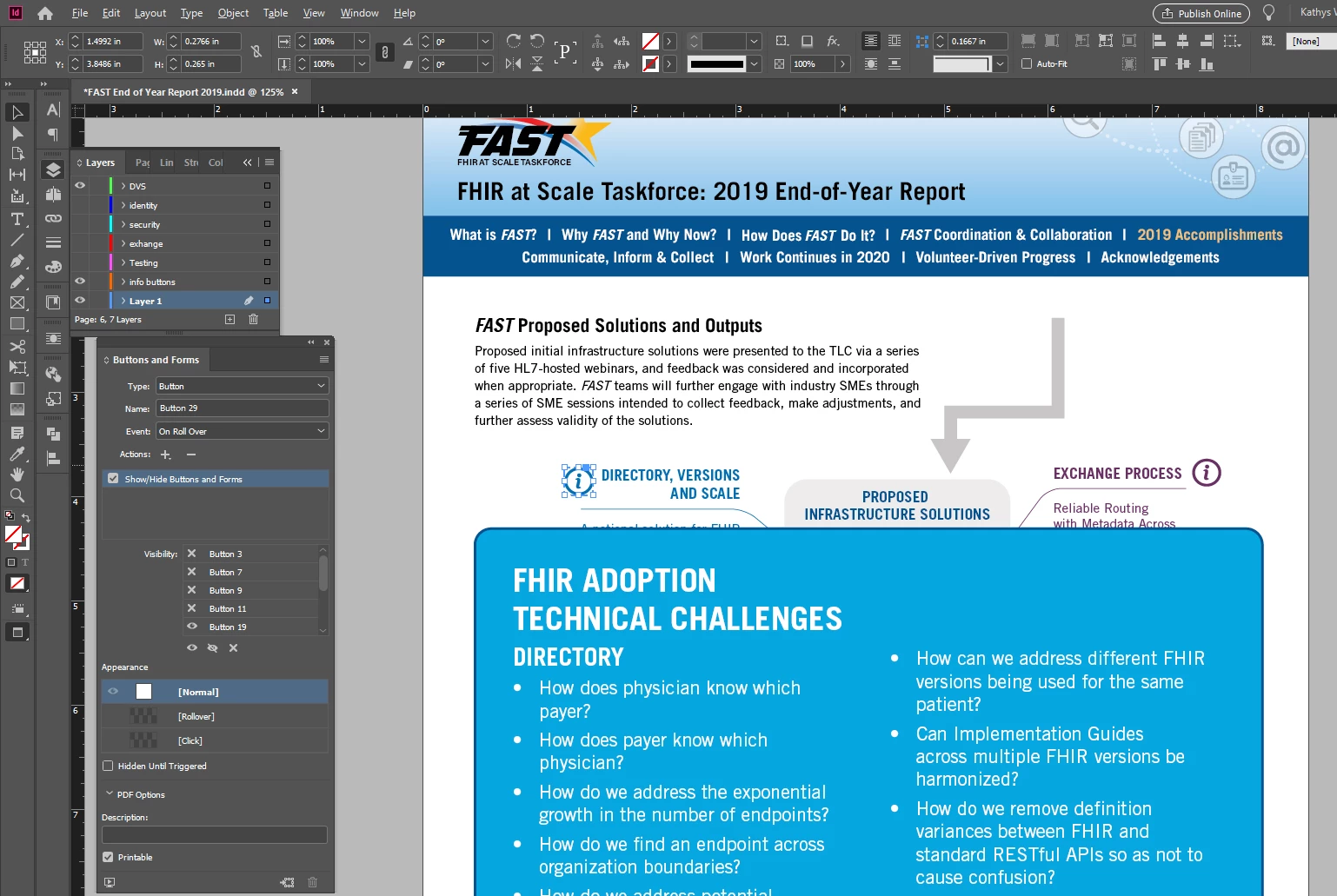Expand the exhange layer

[x=123, y=243]
